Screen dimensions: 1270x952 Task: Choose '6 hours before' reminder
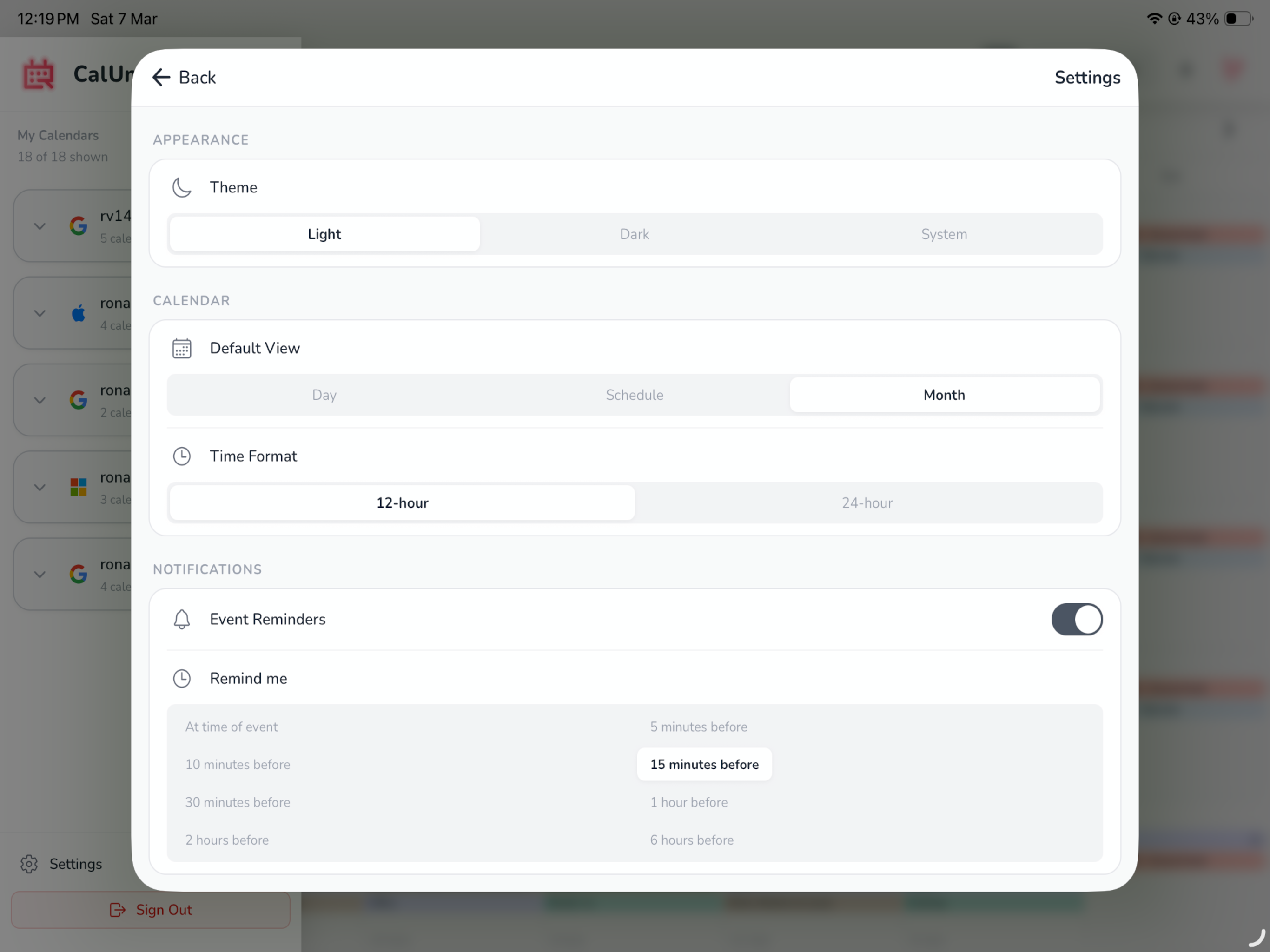click(692, 840)
